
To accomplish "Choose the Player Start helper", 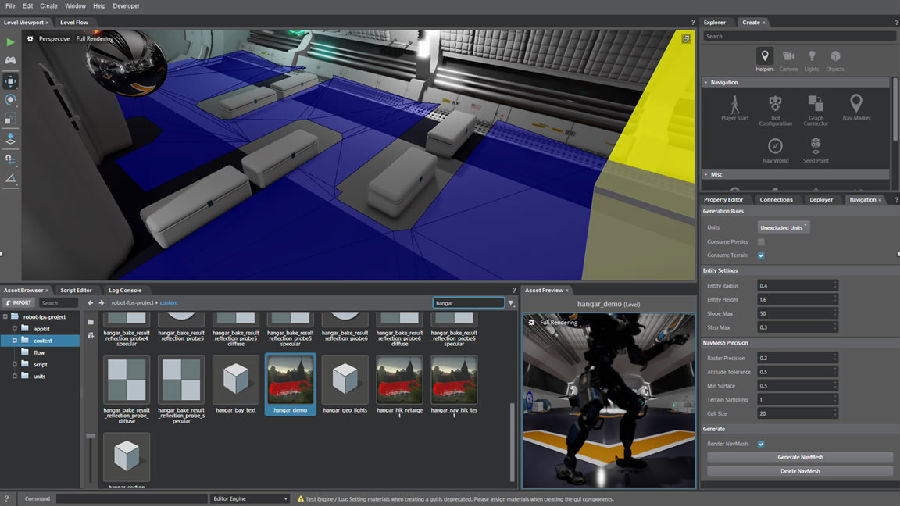I will coord(735,108).
